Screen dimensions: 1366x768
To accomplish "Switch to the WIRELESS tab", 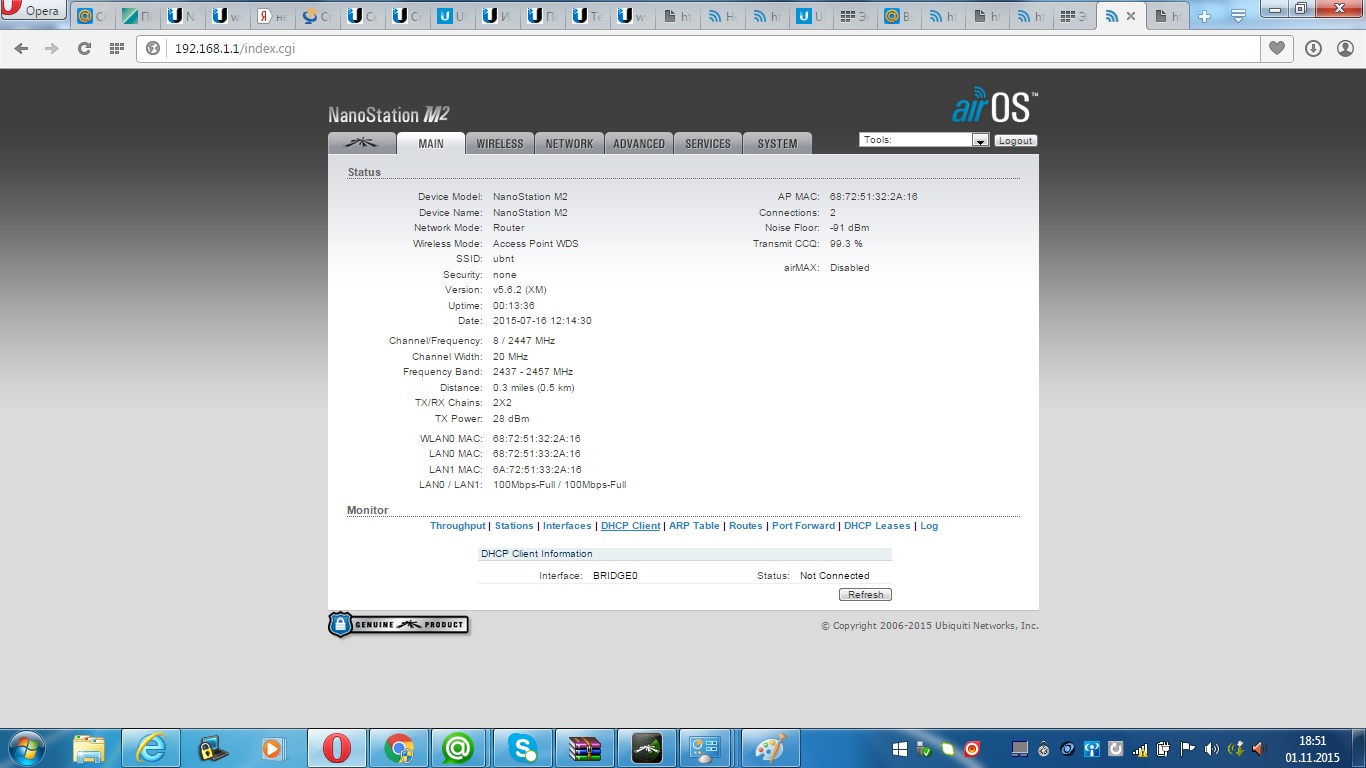I will click(500, 143).
